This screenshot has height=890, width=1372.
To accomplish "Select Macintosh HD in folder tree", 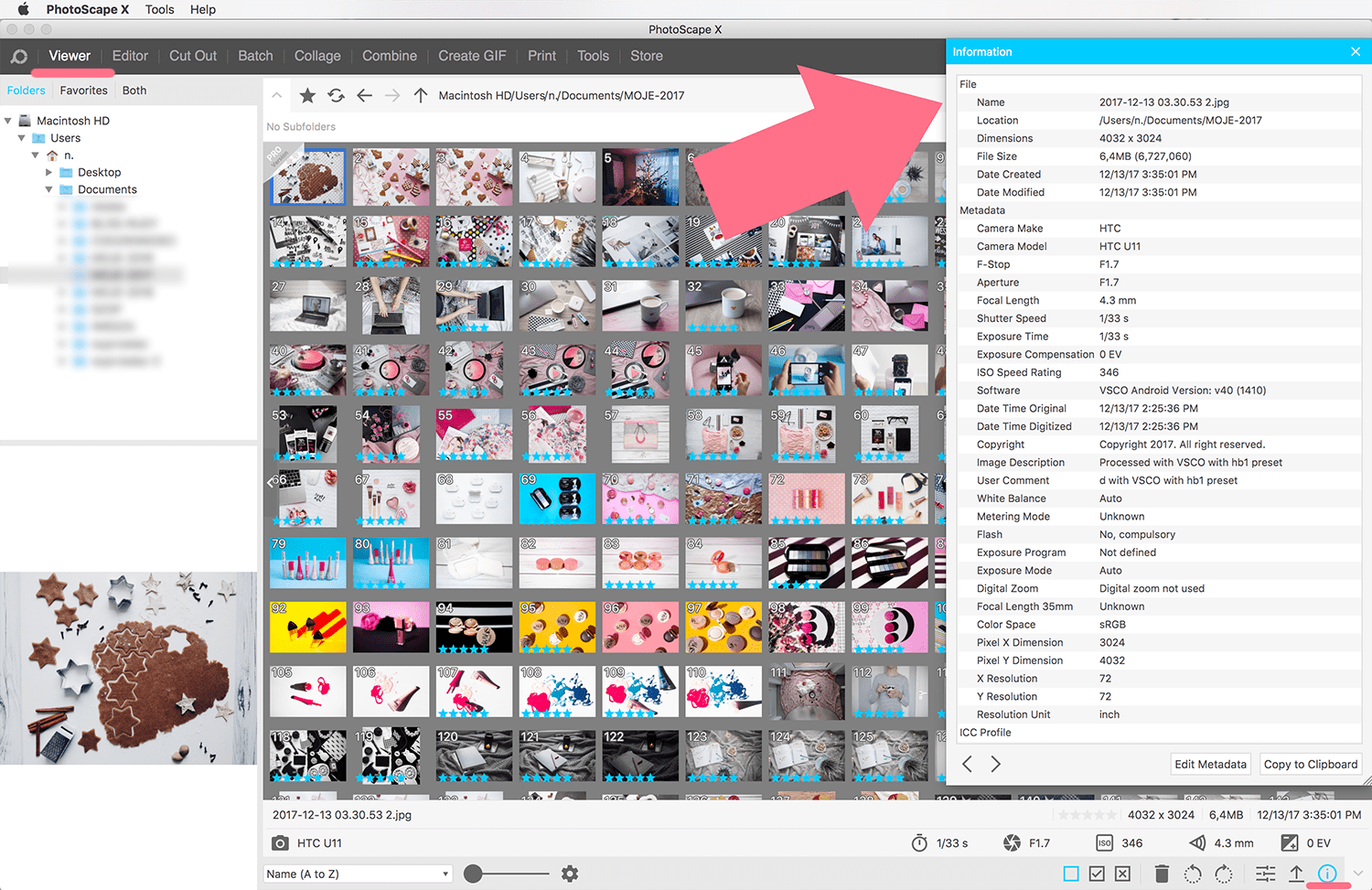I will 73,121.
